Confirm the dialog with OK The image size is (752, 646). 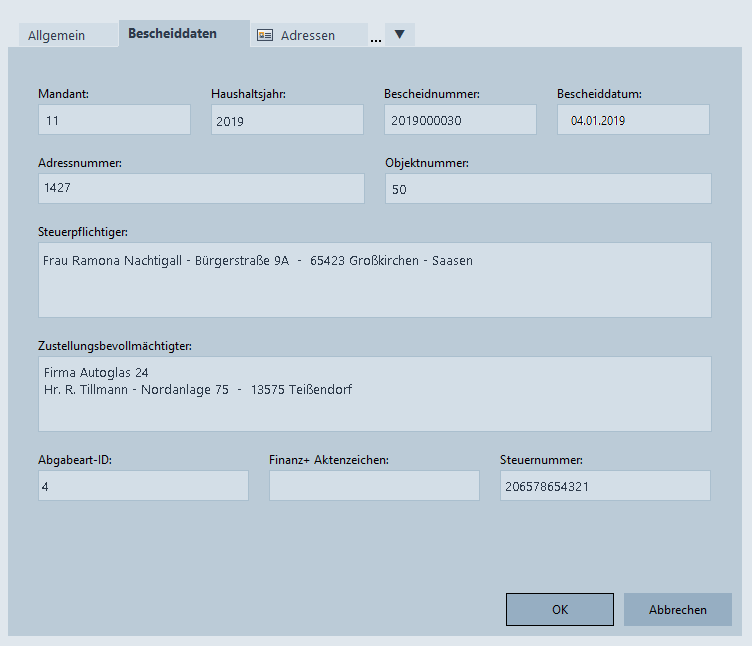pos(559,609)
